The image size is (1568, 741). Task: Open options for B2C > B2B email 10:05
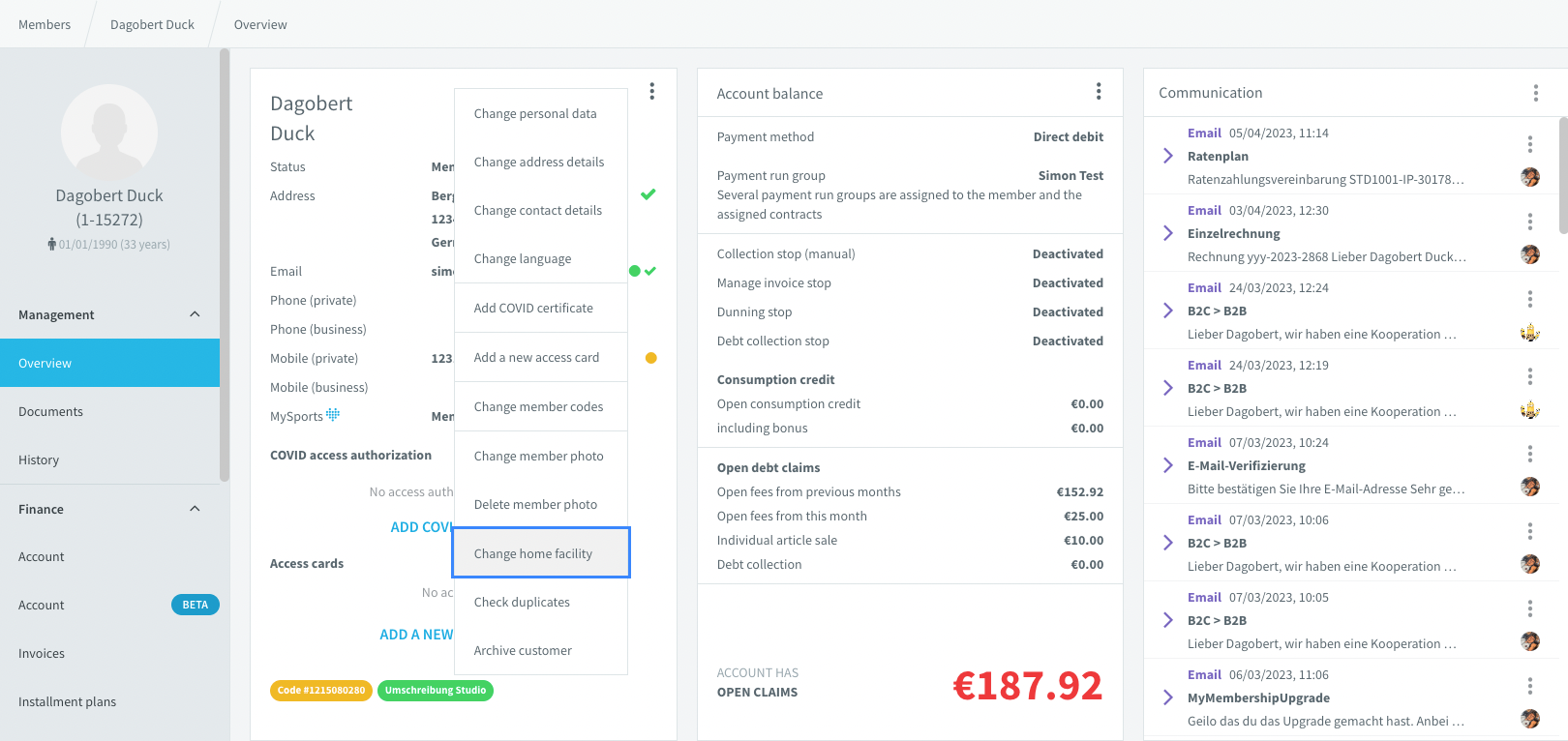1530,608
